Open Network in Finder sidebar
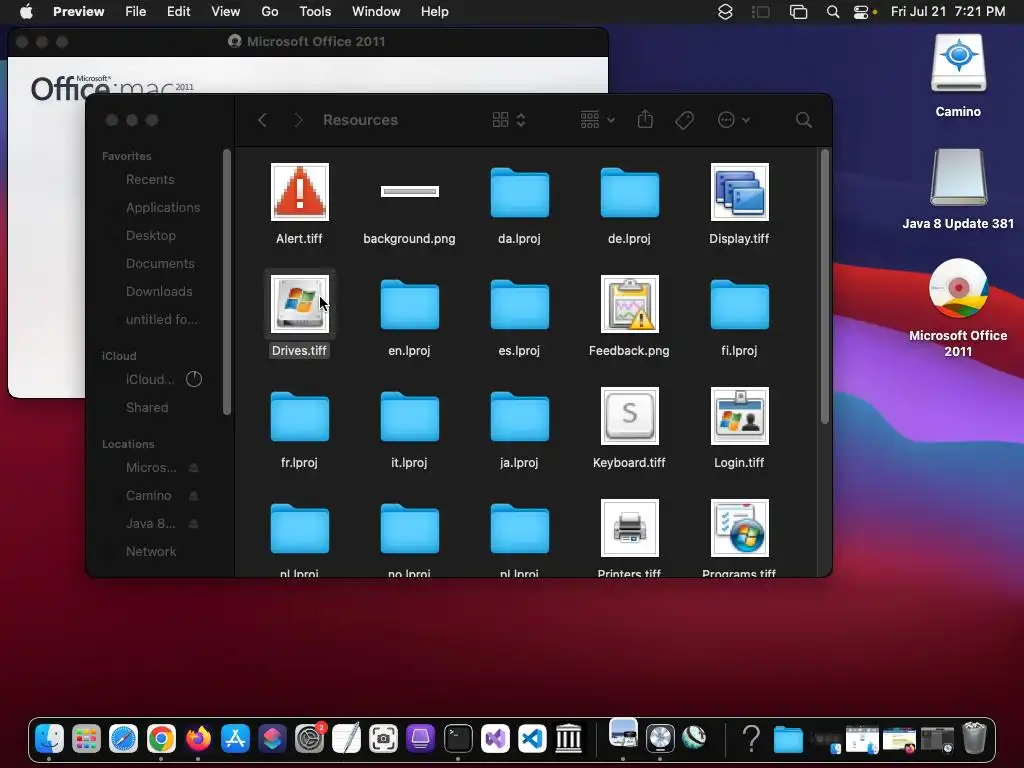This screenshot has width=1024, height=768. point(151,552)
